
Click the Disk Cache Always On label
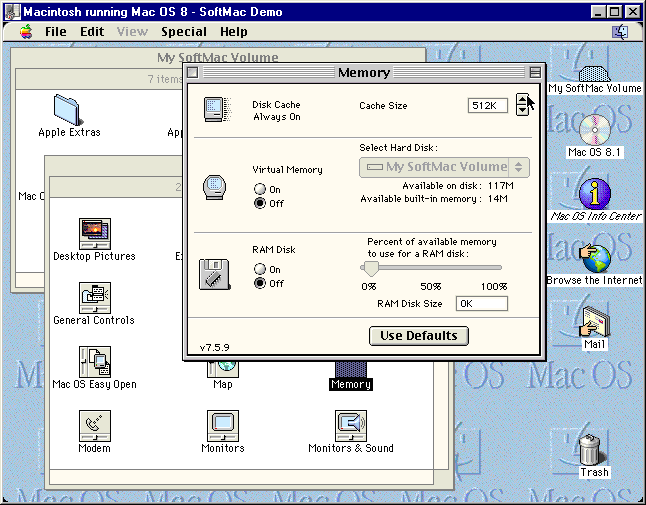click(276, 111)
